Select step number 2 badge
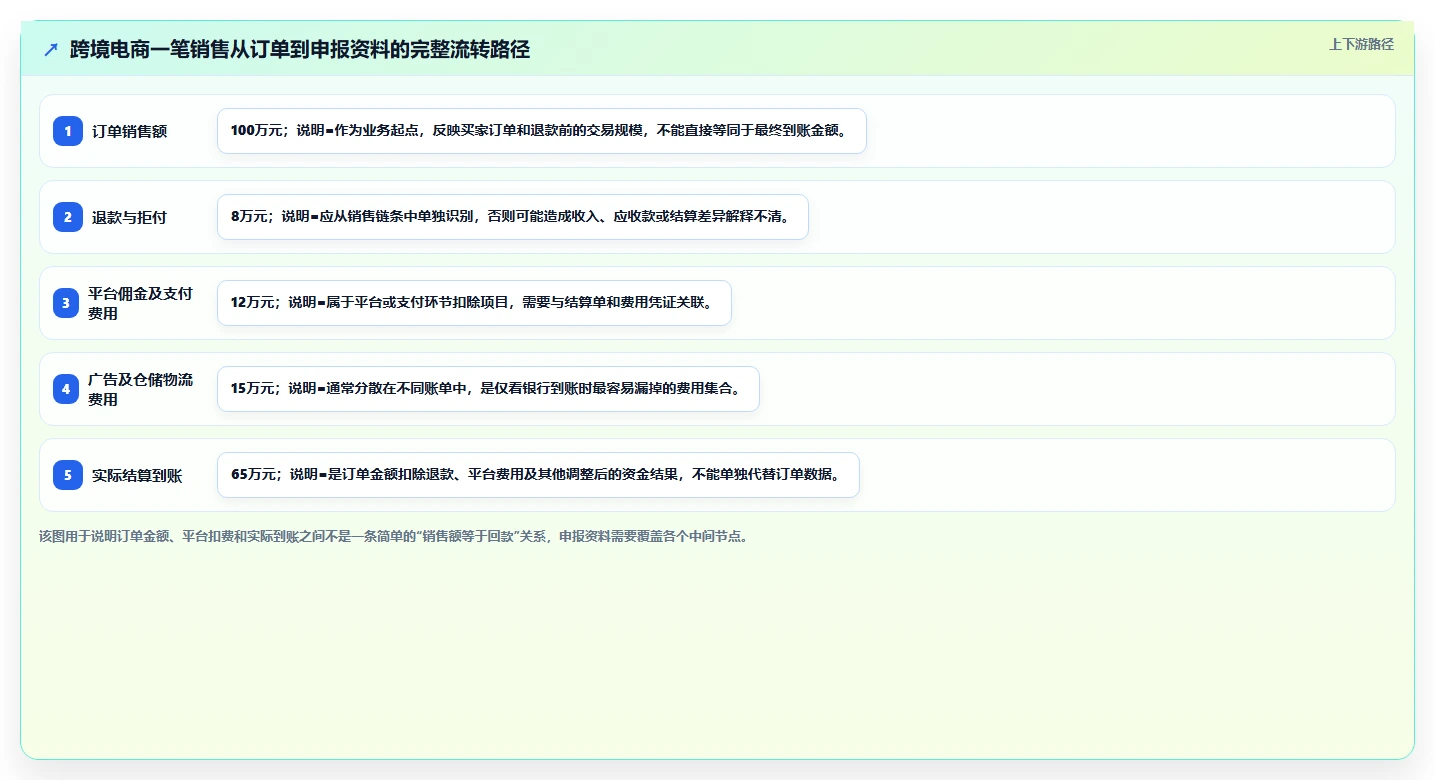 (x=68, y=217)
